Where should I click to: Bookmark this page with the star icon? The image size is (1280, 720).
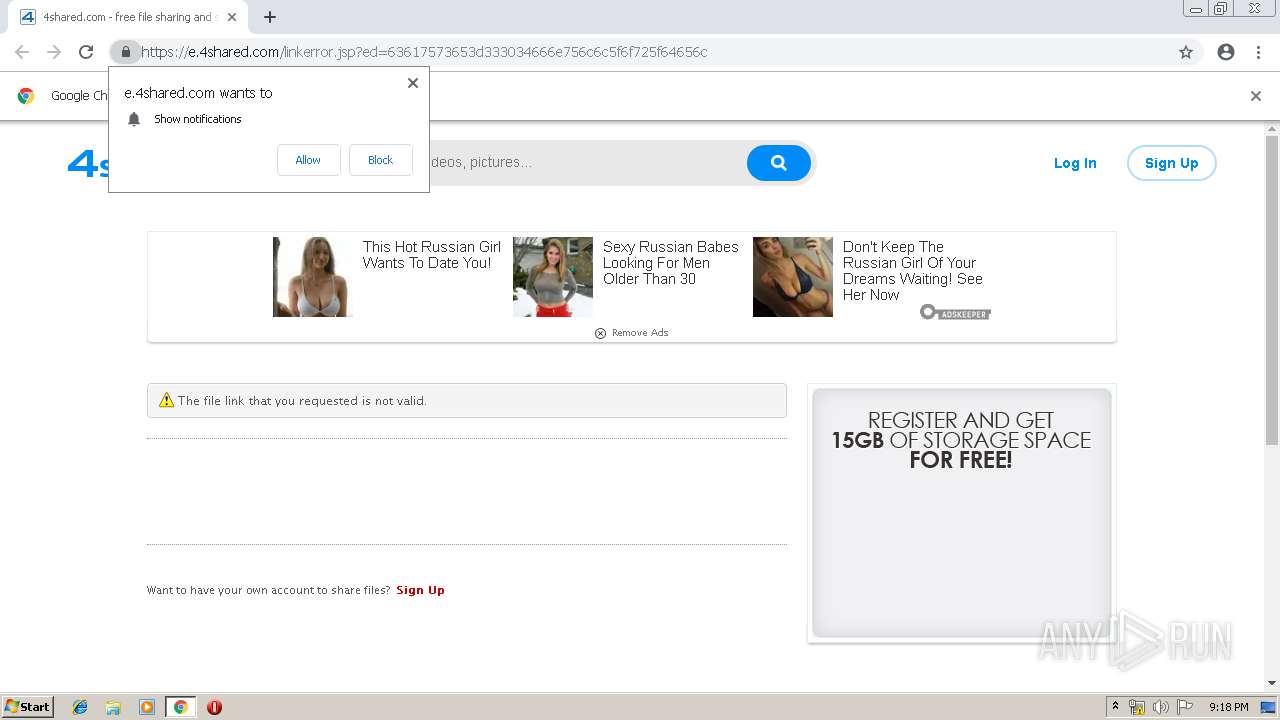click(x=1186, y=52)
